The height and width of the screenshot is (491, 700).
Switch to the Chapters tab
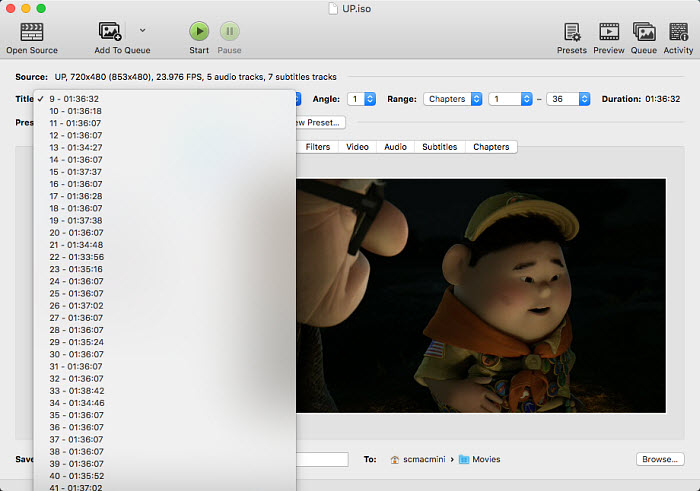pos(491,147)
